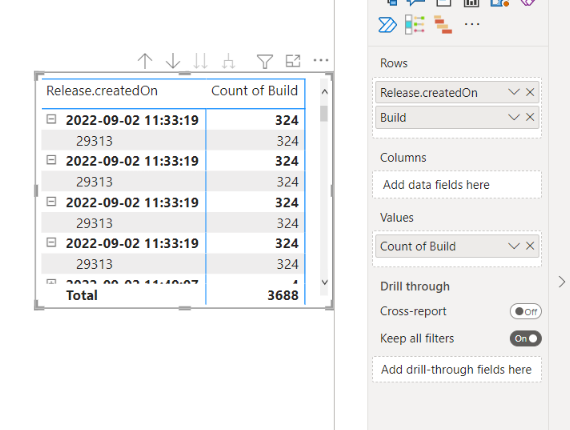Click matrix scrollbar down arrow
The height and width of the screenshot is (430, 570).
(x=325, y=282)
